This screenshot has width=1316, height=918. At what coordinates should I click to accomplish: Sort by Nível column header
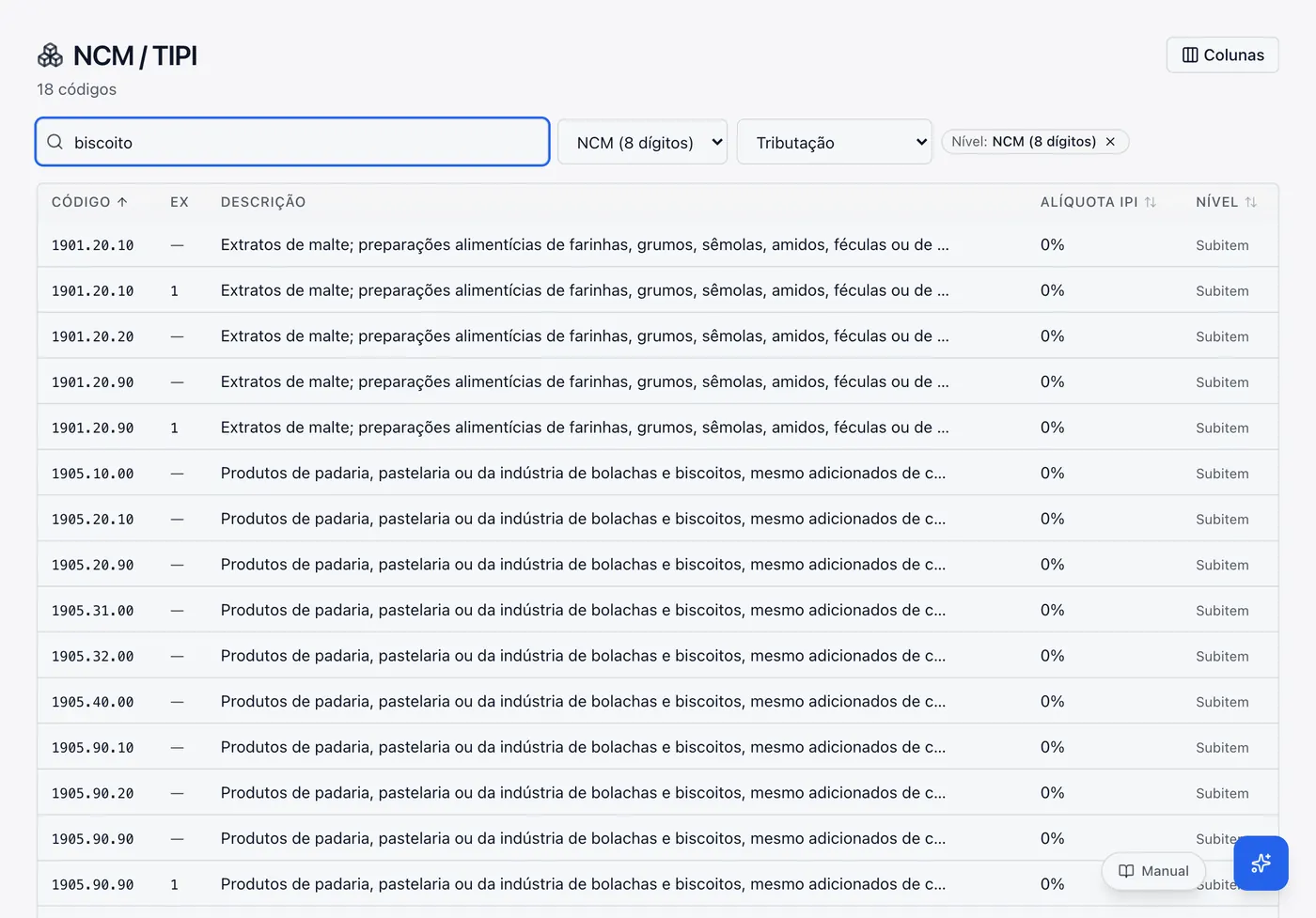[x=1226, y=202]
